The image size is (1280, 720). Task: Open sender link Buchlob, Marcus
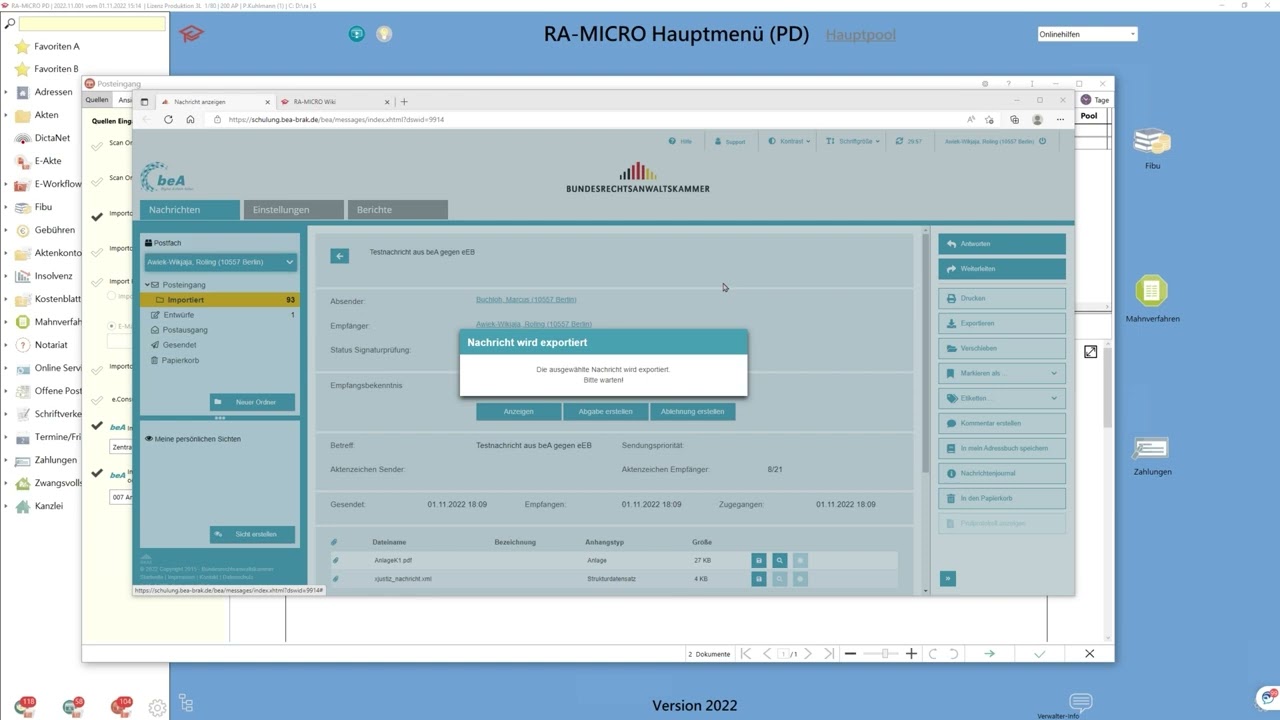click(526, 300)
